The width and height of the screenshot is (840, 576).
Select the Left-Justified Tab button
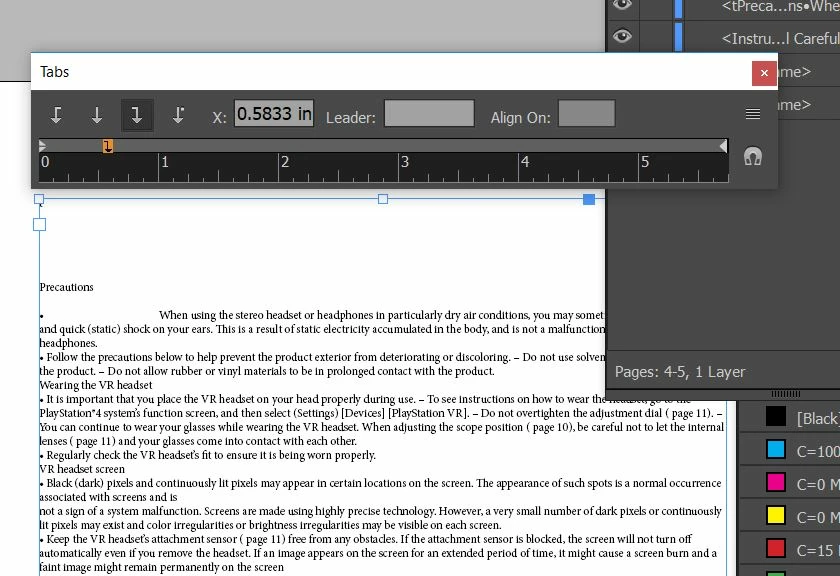tap(56, 115)
